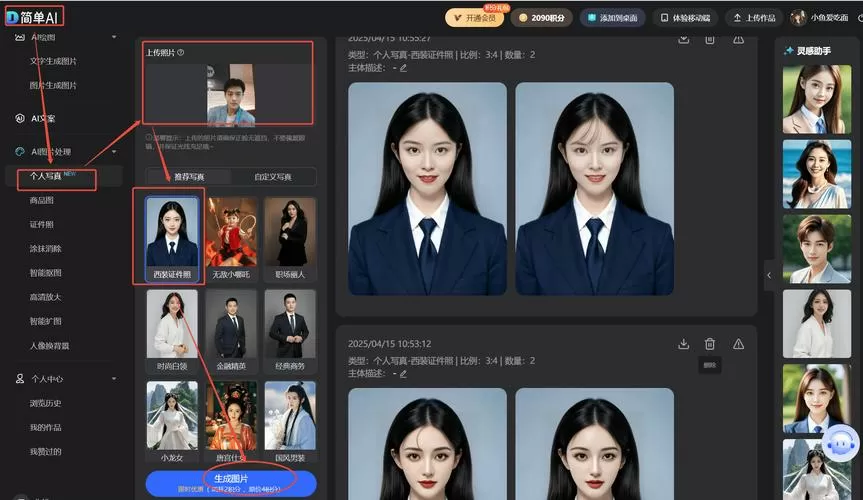
Task: Open 浏览历史 in the sidebar
Action: click(45, 403)
